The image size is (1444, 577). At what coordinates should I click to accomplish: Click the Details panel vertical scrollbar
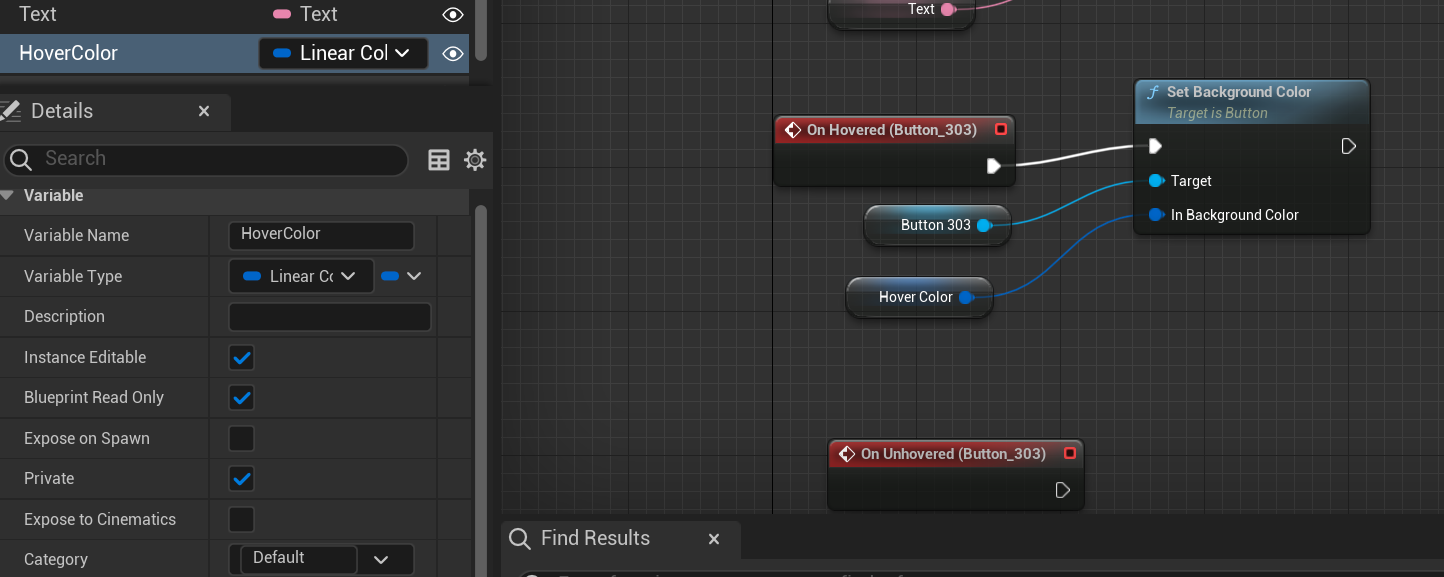(481, 390)
